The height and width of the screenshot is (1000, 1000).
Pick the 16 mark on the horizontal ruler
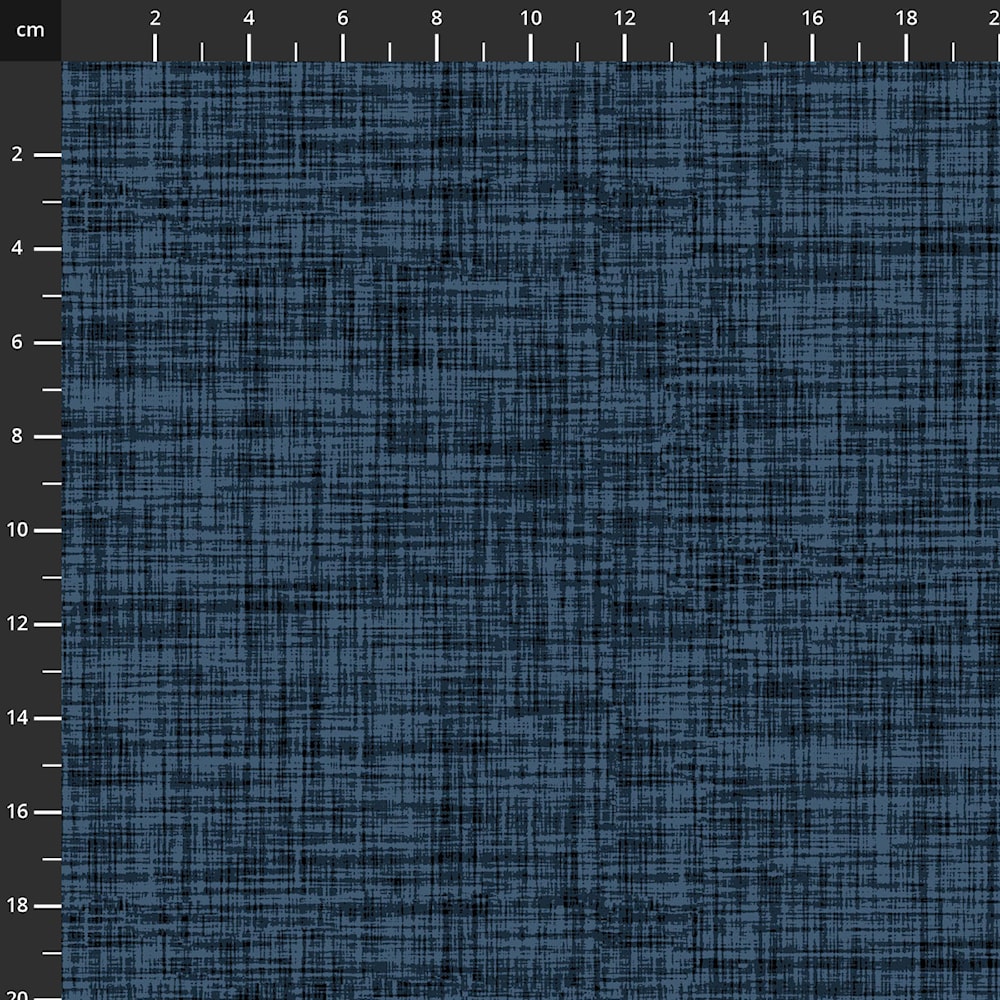[x=812, y=18]
